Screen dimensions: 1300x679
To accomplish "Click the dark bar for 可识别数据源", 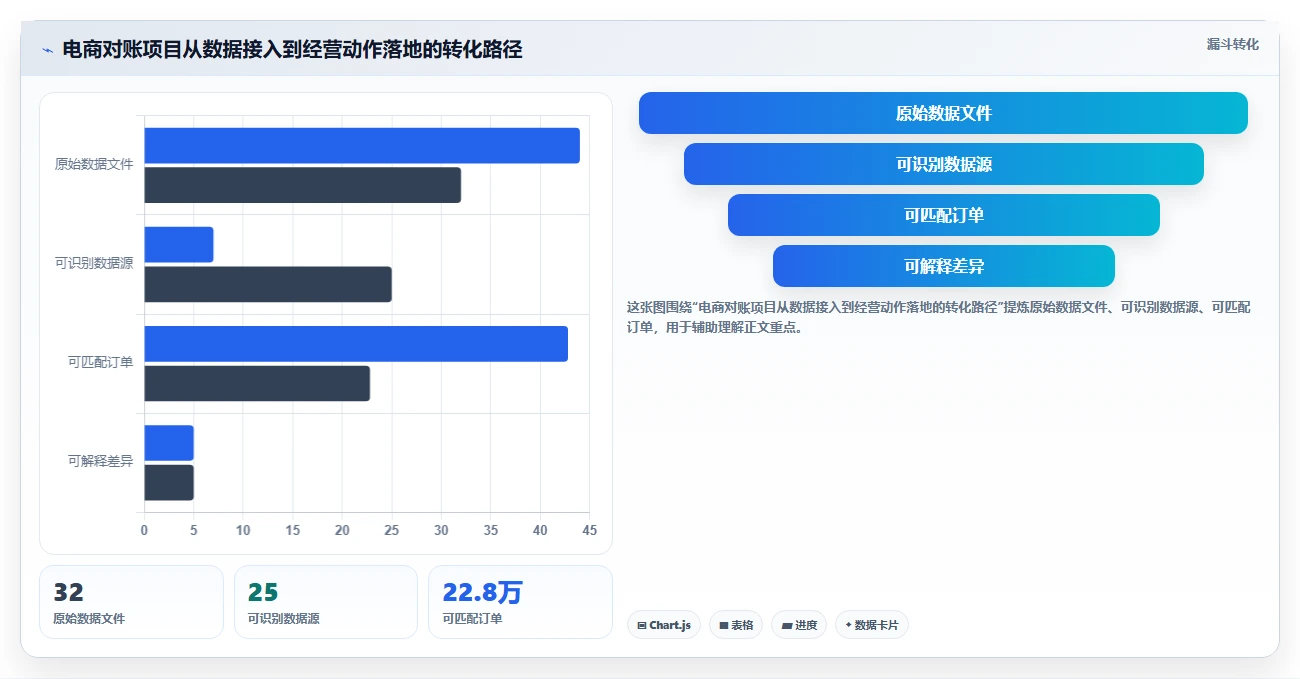I will 268,284.
